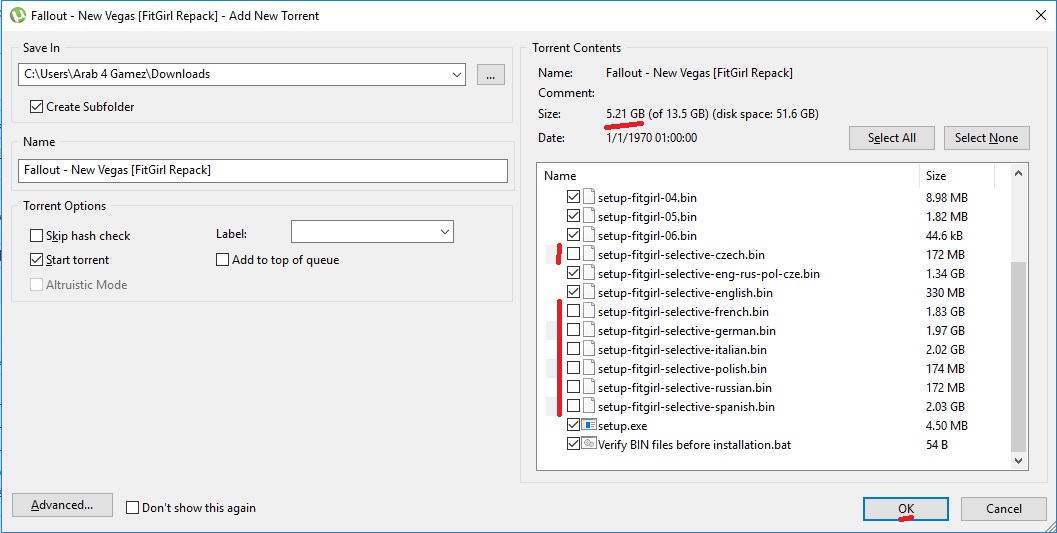Open the Save In path dropdown
Screen dimensions: 1057x533
pyautogui.click(x=457, y=74)
